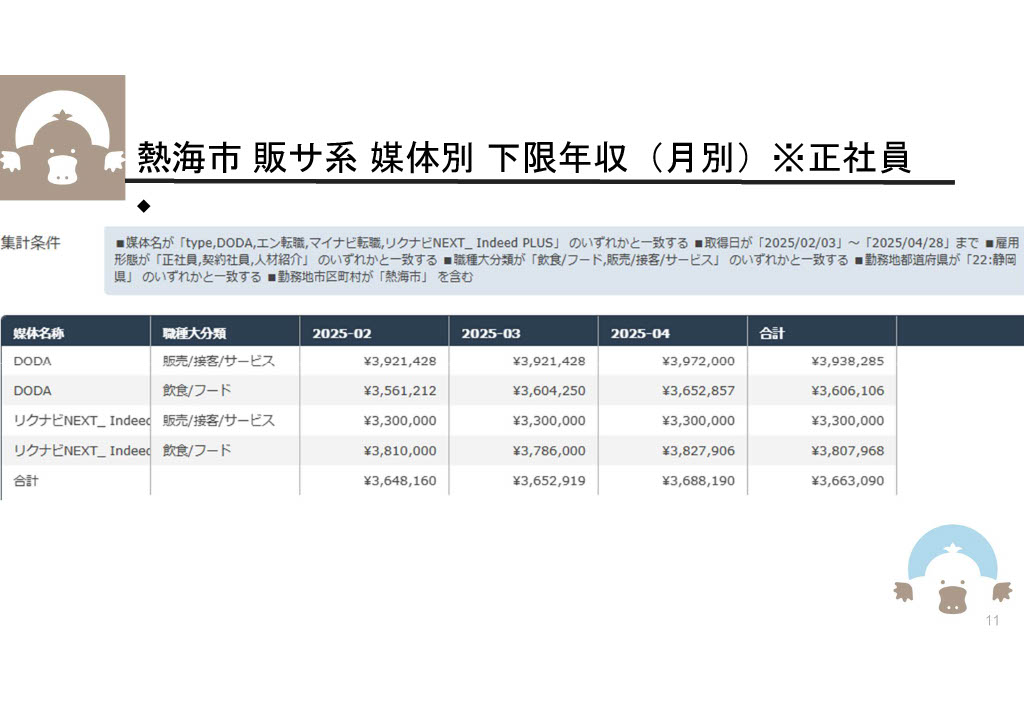Click the filter conditions text box
The height and width of the screenshot is (726, 1024).
pyautogui.click(x=564, y=260)
